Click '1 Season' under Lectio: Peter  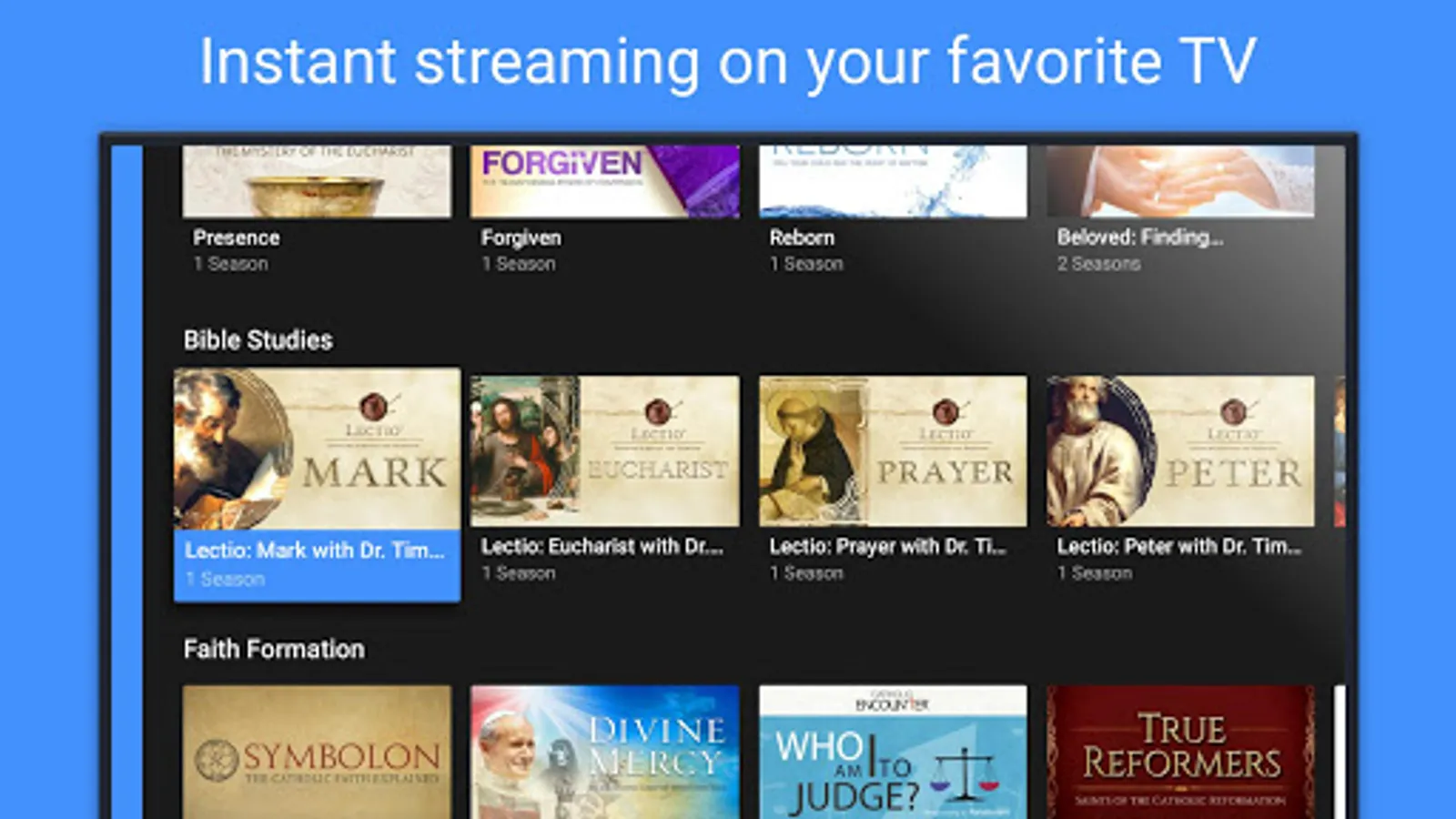pos(1095,573)
